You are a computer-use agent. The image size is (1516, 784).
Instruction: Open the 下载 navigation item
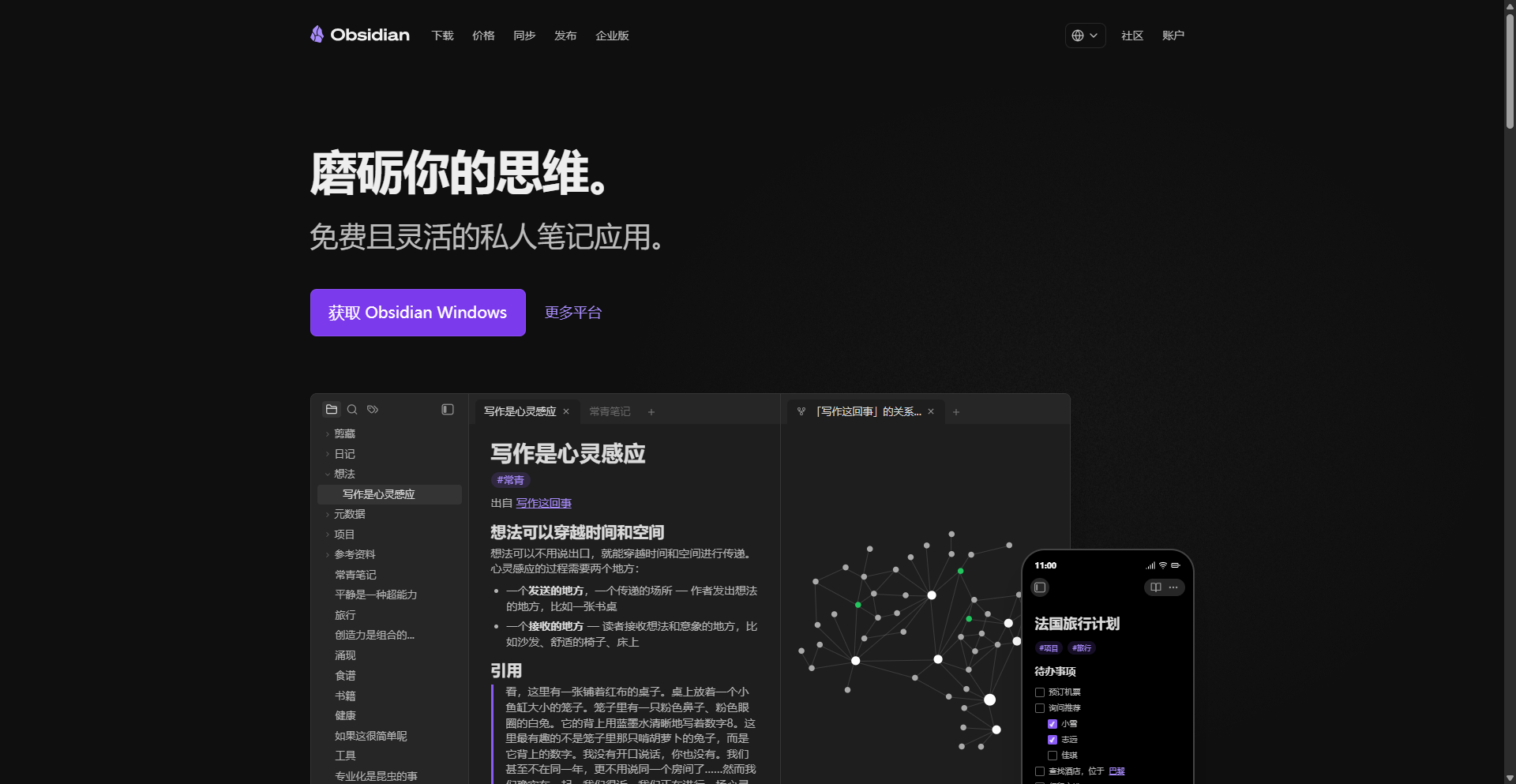coord(443,36)
